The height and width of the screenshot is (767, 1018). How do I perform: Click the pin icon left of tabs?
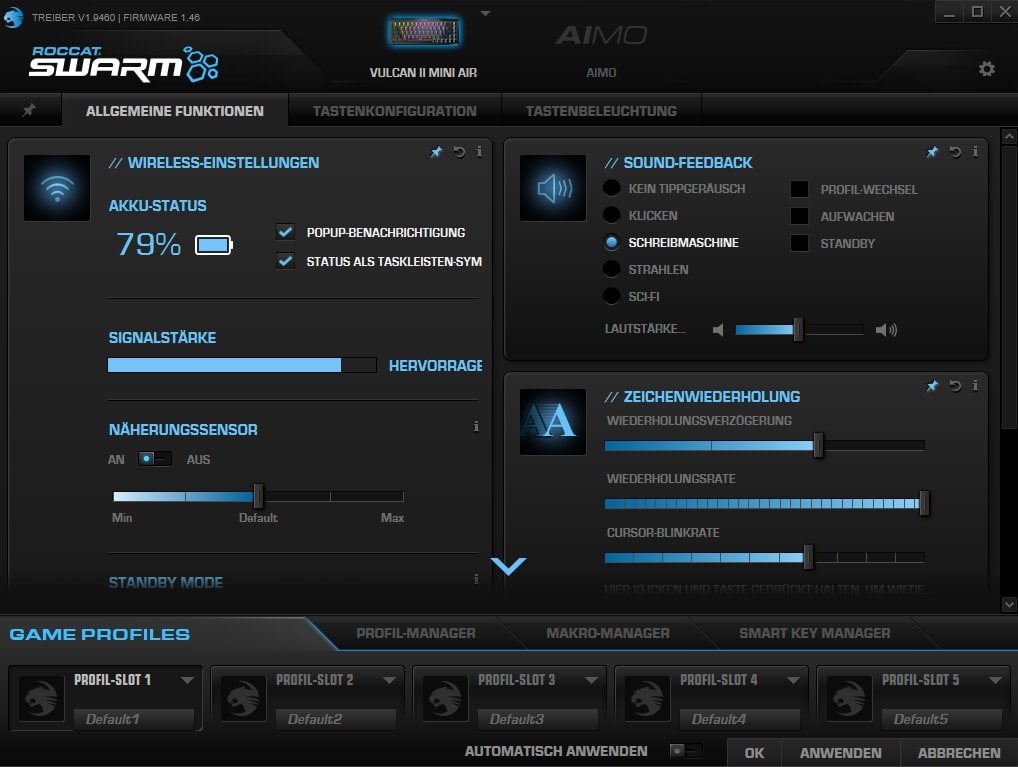click(29, 110)
